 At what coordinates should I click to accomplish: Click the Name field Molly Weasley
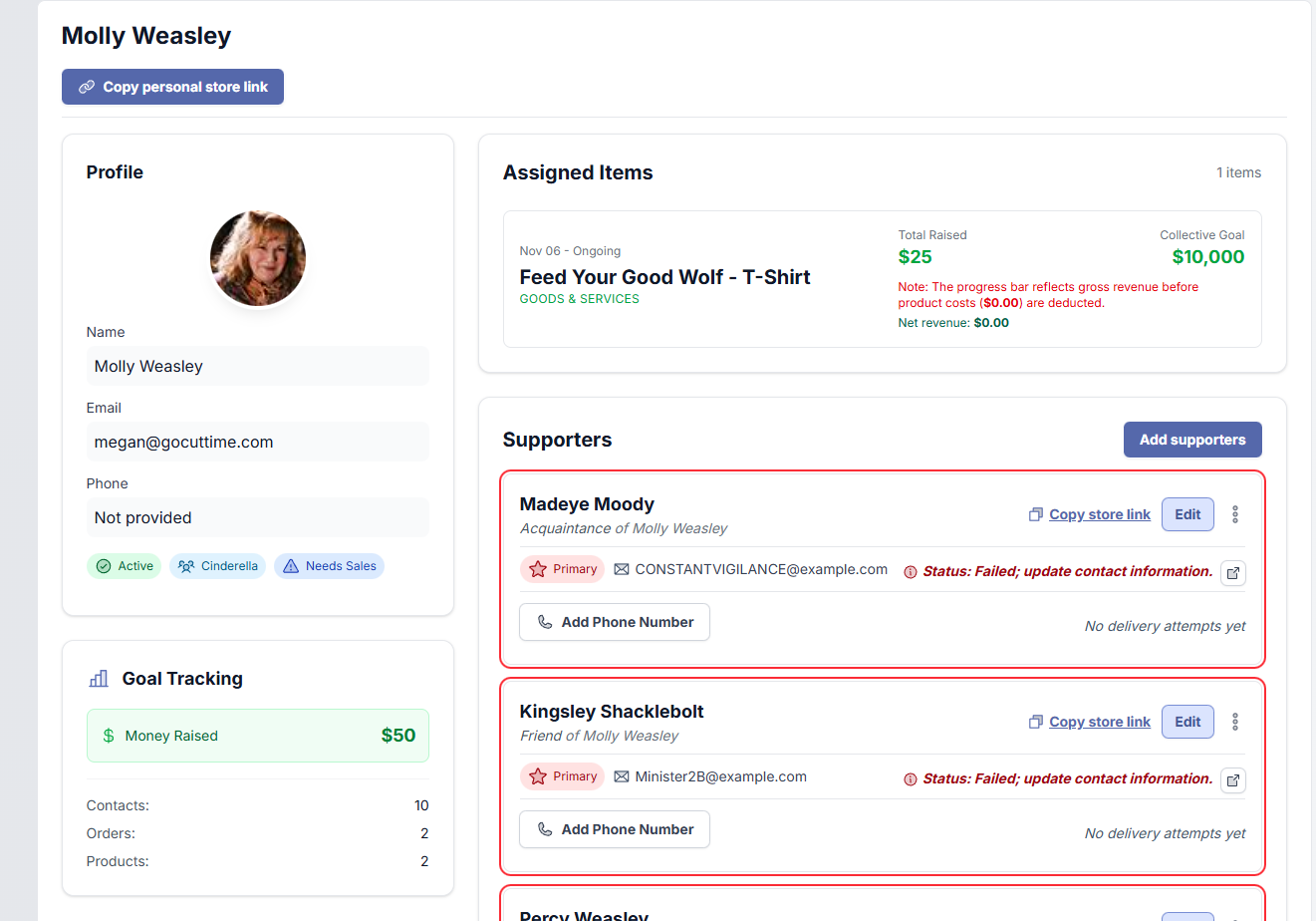tap(258, 366)
